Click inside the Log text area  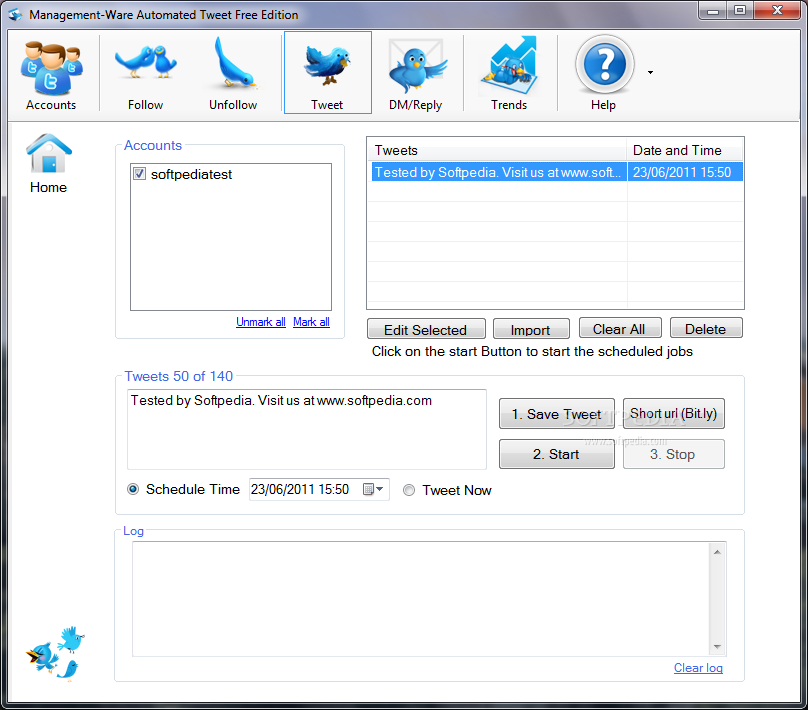pos(420,599)
